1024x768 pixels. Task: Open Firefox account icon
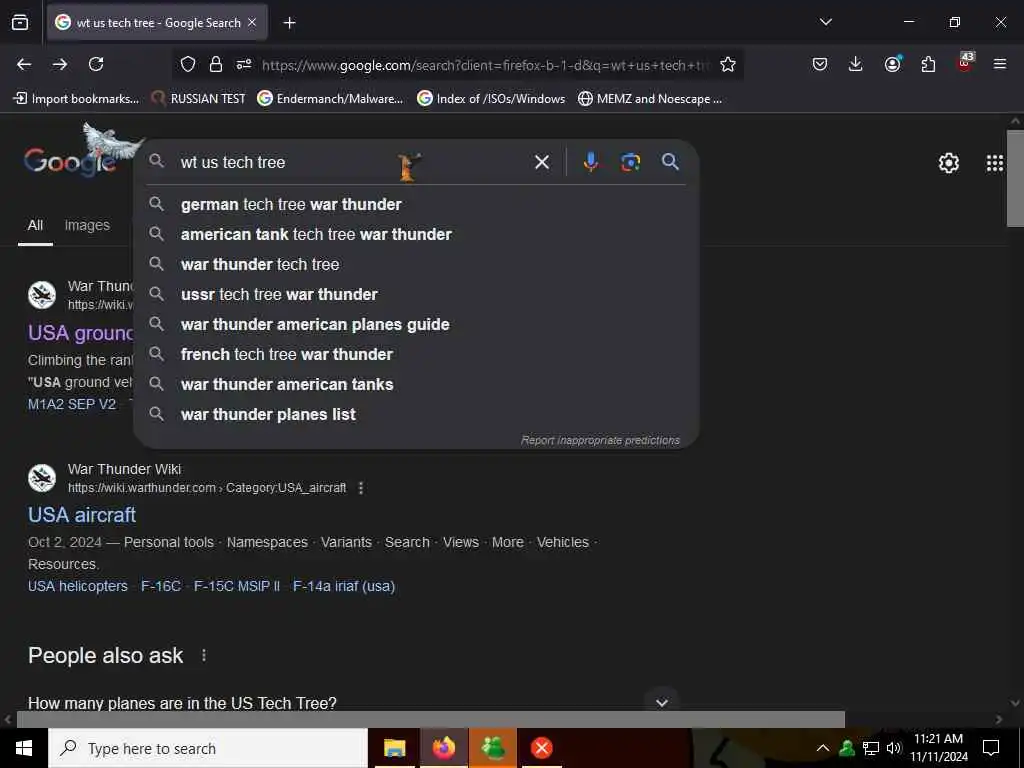(x=892, y=64)
